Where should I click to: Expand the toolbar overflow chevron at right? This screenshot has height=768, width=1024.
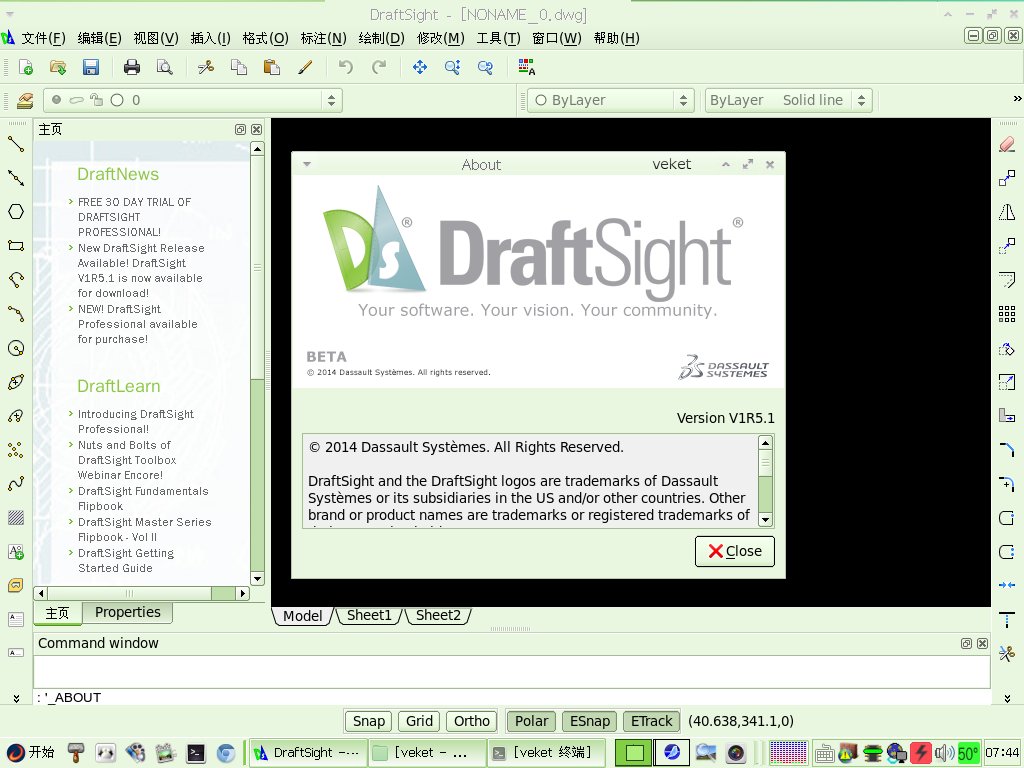click(x=1017, y=99)
